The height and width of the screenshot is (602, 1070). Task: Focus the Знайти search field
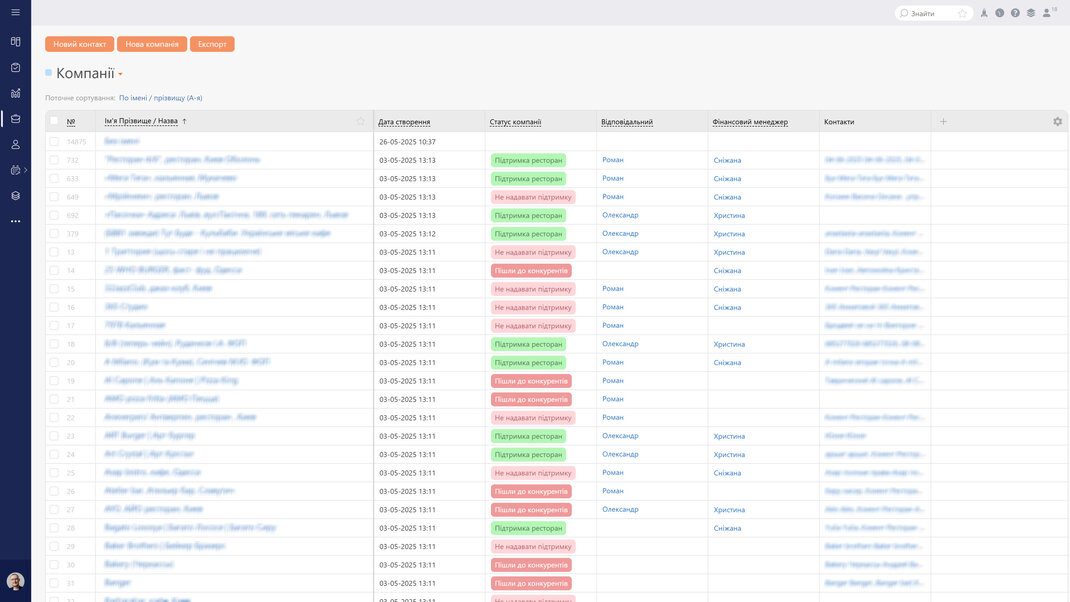pyautogui.click(x=931, y=13)
